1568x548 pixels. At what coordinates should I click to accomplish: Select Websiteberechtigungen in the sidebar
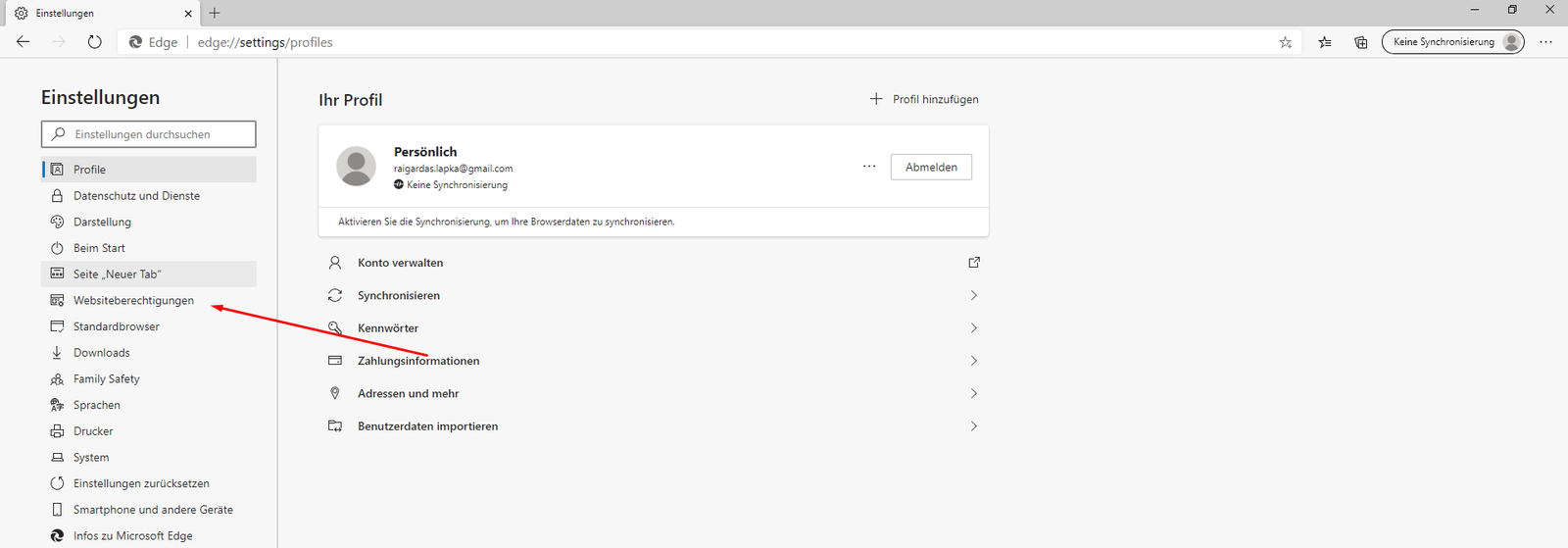click(x=133, y=300)
